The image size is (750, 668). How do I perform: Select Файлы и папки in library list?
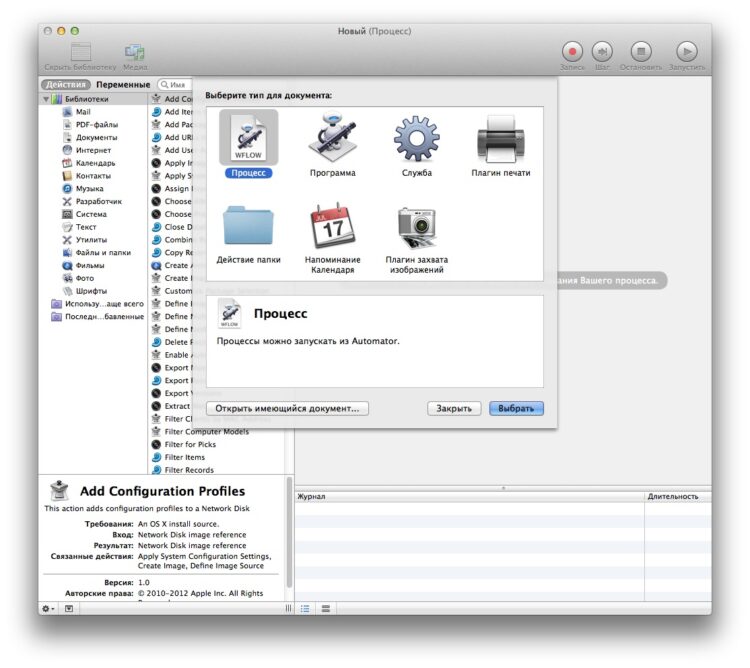(x=104, y=253)
